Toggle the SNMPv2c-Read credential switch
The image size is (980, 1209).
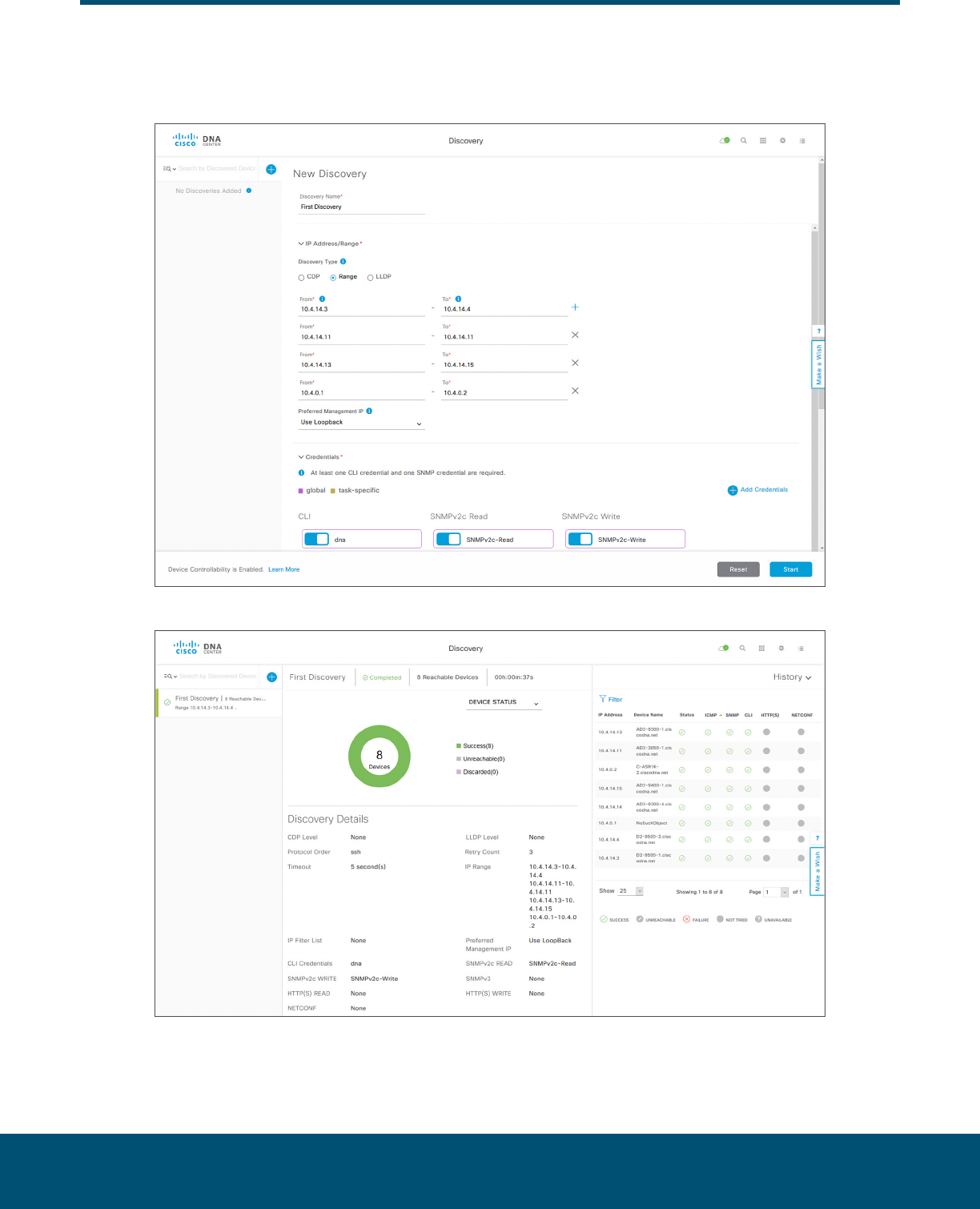click(x=448, y=539)
